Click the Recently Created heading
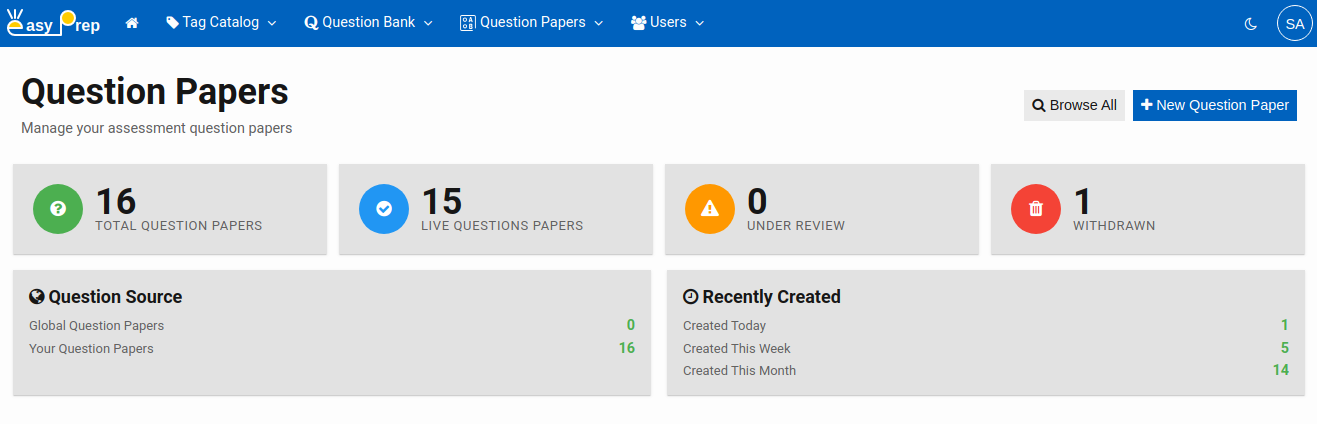 (x=771, y=296)
